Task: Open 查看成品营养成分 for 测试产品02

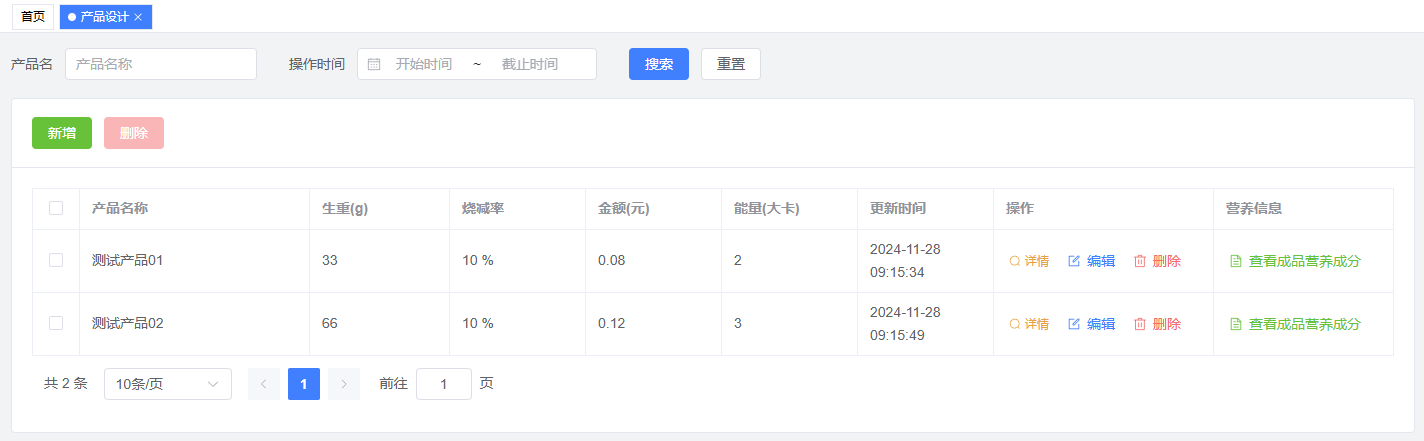Action: click(1295, 324)
